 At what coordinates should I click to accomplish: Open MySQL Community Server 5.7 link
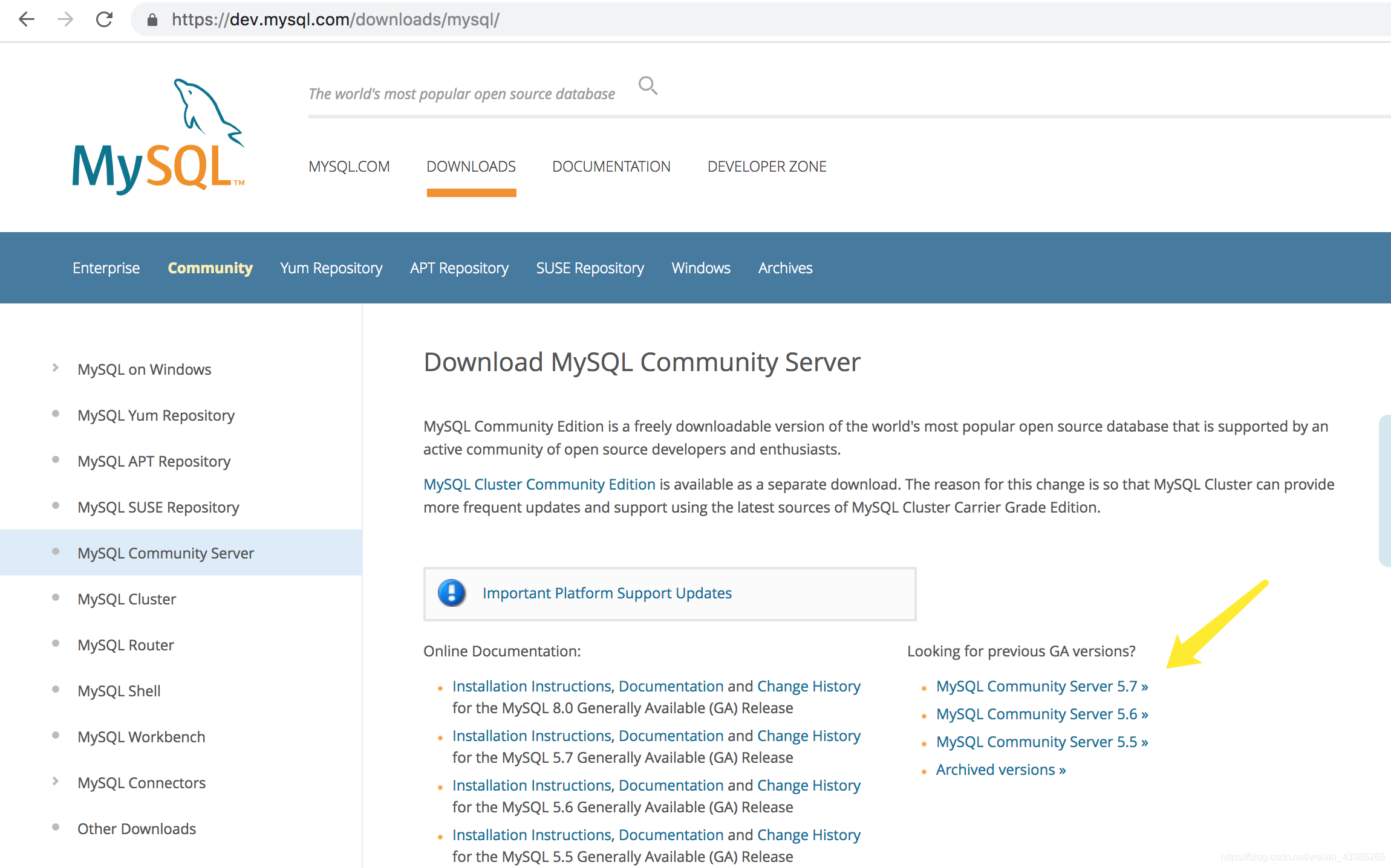pyautogui.click(x=1042, y=686)
